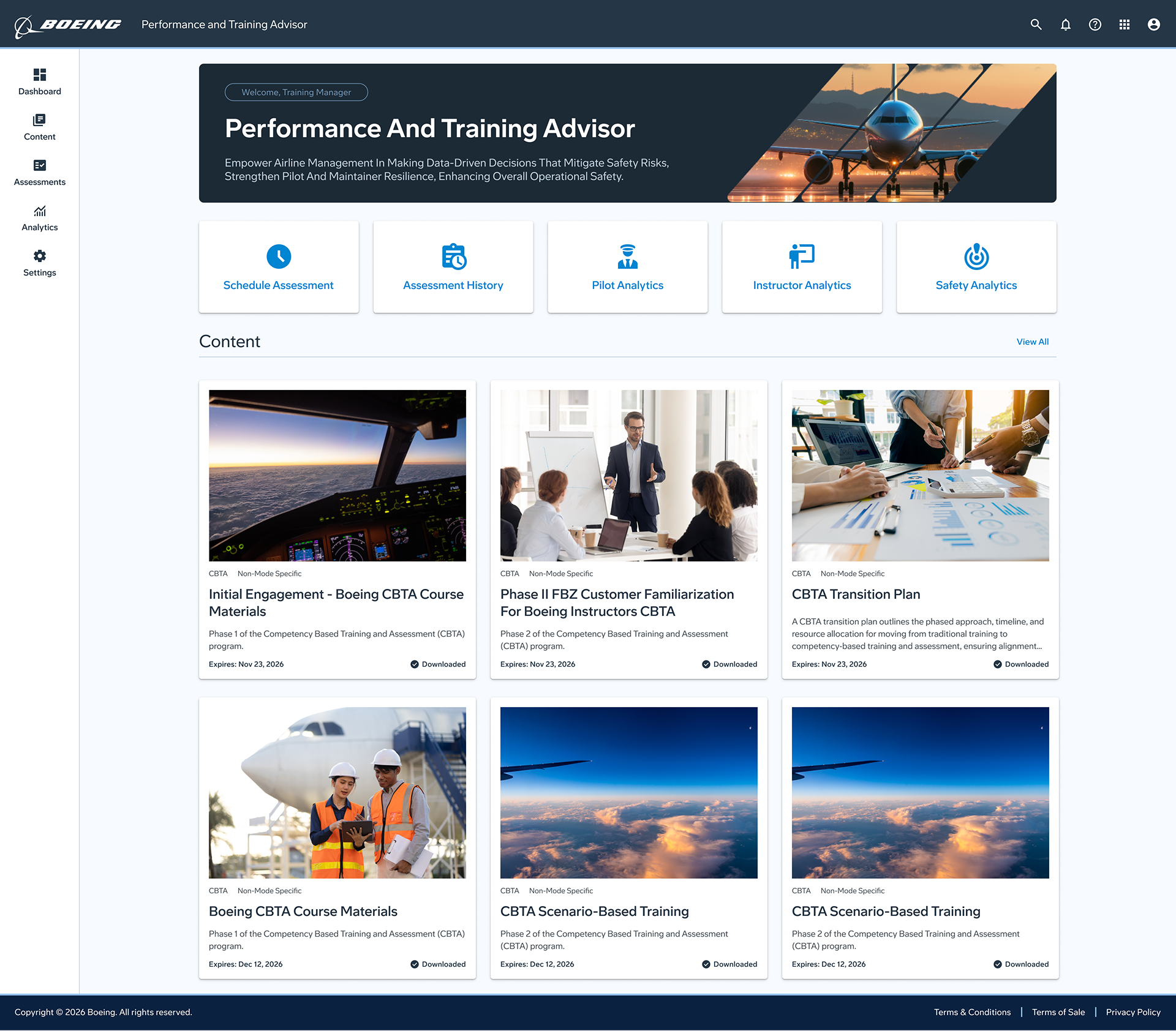Open notifications bell icon
Image resolution: width=1176 pixels, height=1031 pixels.
tap(1065, 24)
